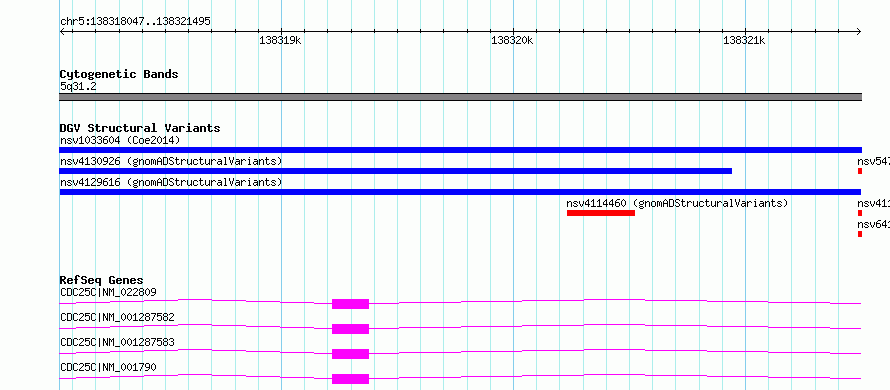This screenshot has width=890, height=390.
Task: Open the nsv4114460 (gnomADStructuralVariants) label
Action: click(677, 203)
